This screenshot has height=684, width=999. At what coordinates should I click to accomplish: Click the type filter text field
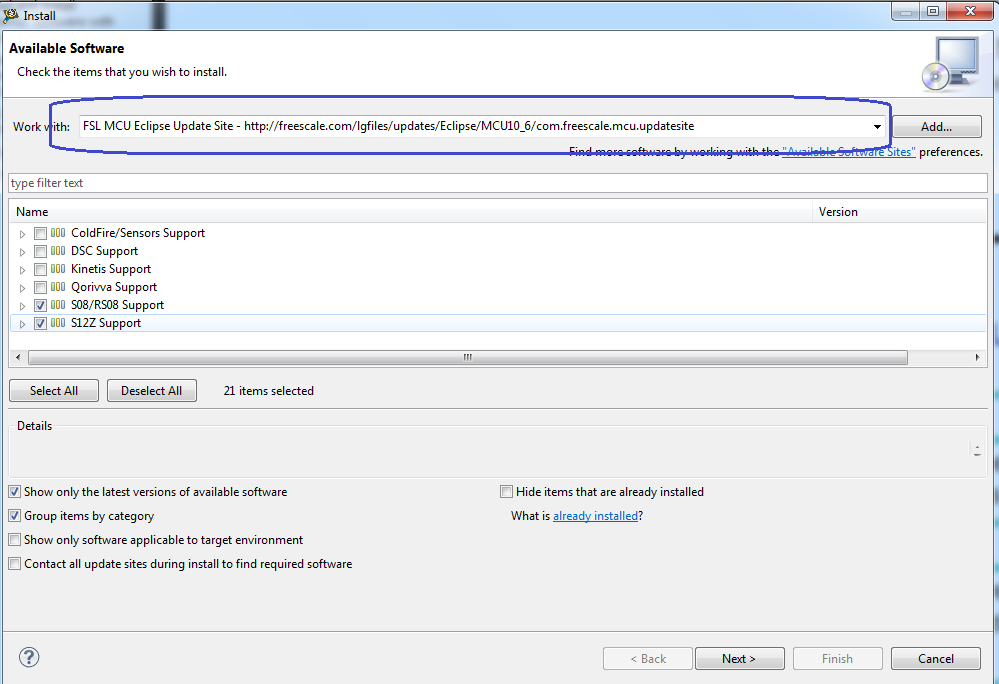[498, 183]
